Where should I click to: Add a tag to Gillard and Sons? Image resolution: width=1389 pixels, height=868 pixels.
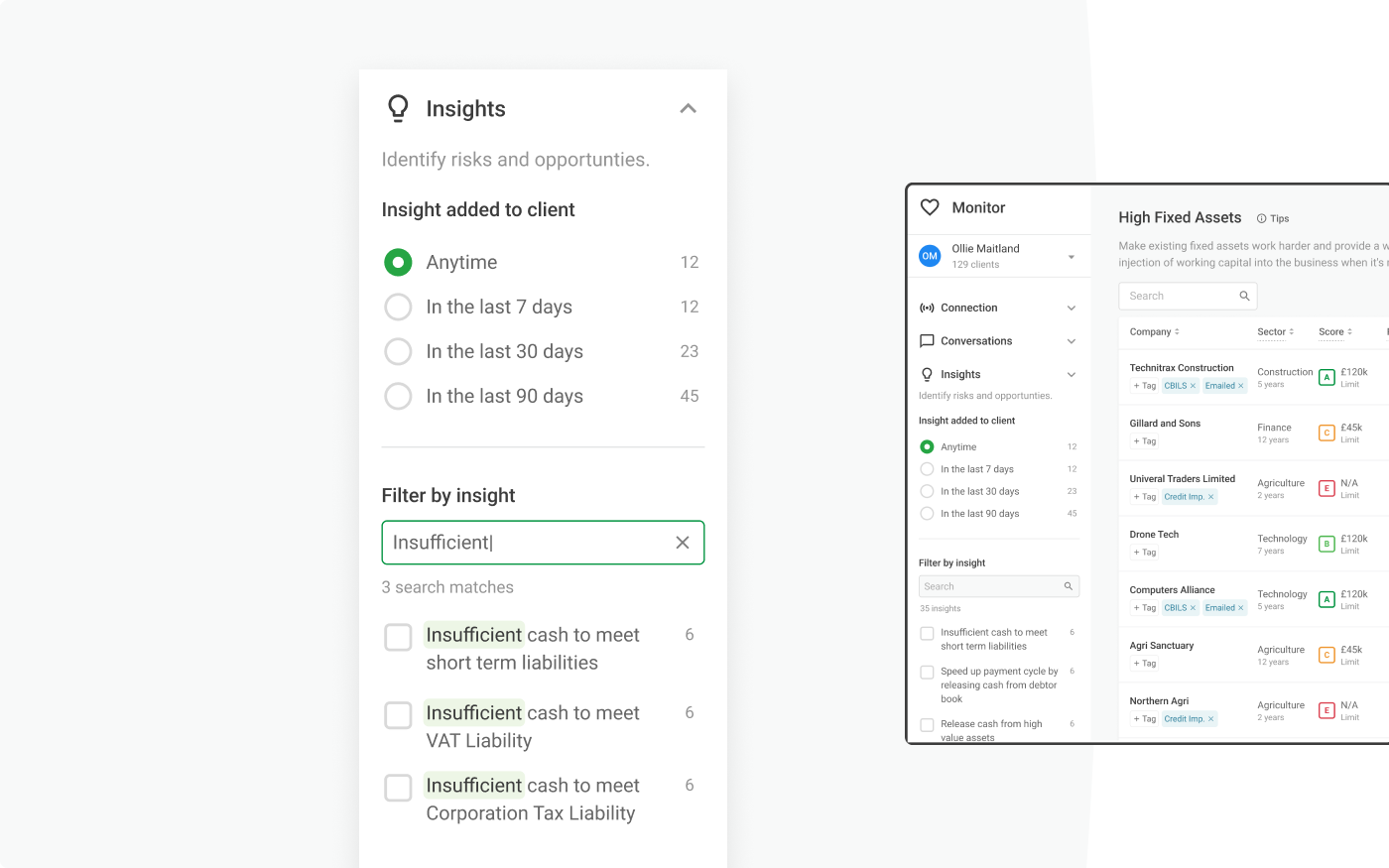tap(1145, 441)
